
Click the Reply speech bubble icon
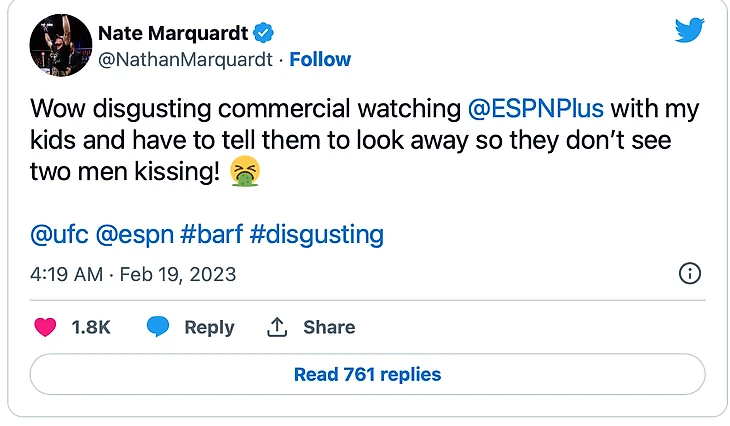click(158, 327)
